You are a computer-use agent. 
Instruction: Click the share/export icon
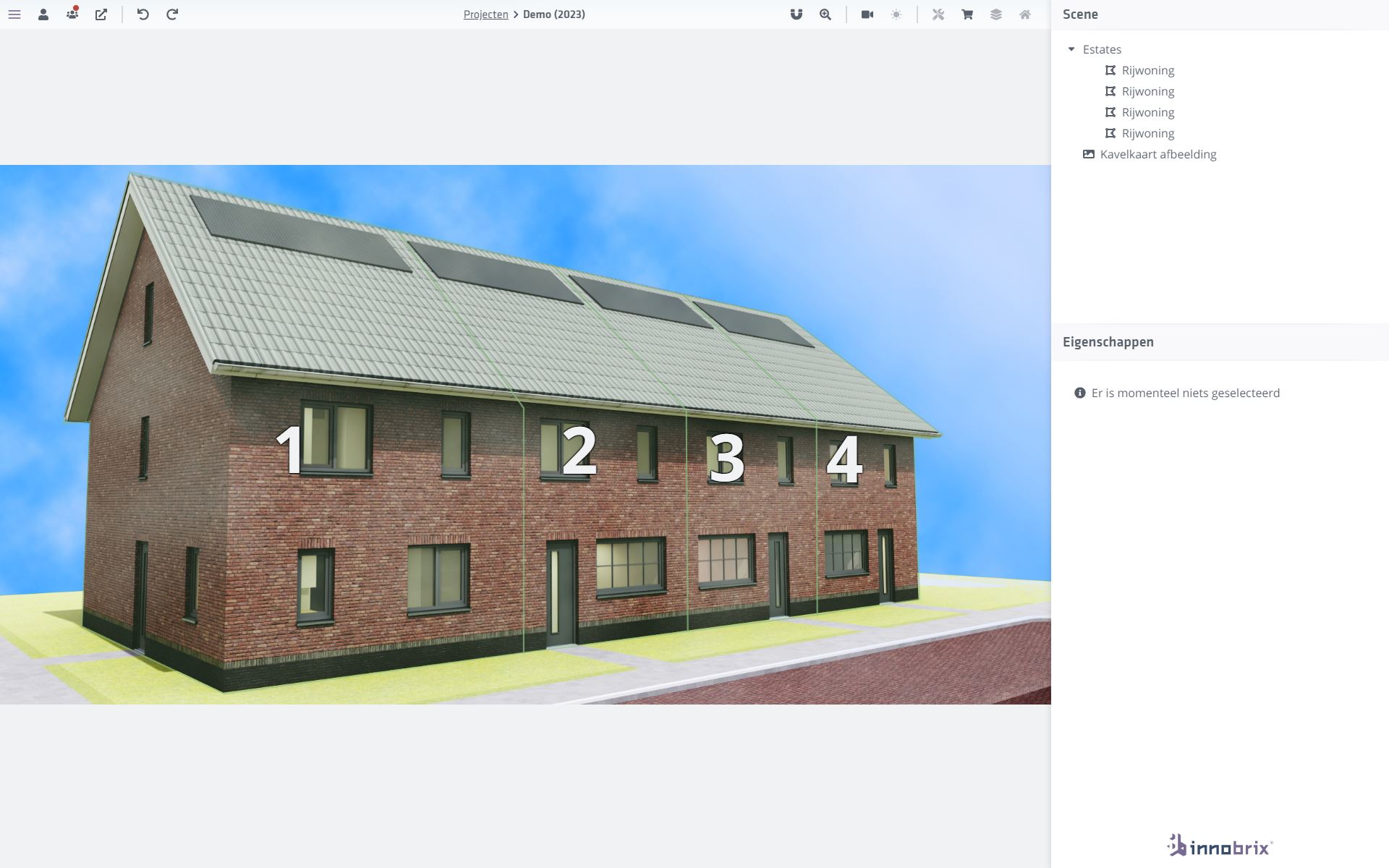pyautogui.click(x=101, y=14)
